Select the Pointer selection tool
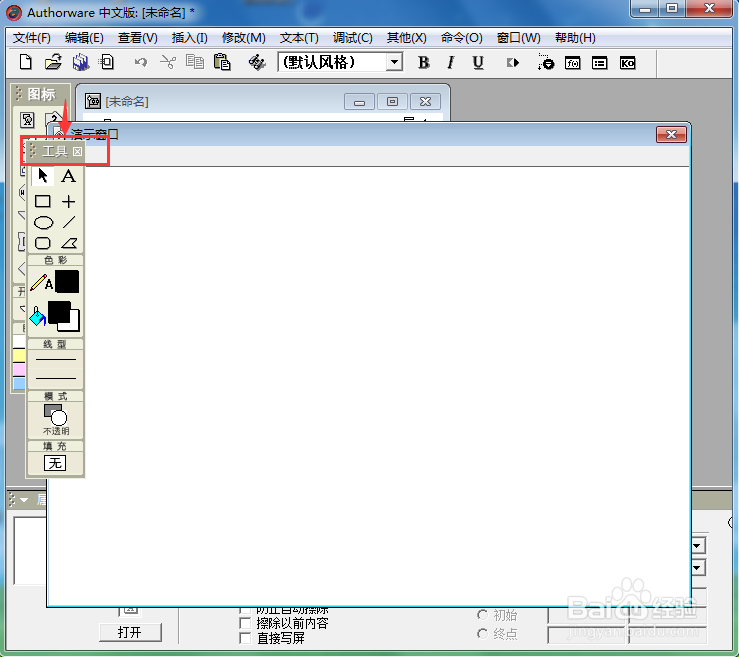Image resolution: width=739 pixels, height=657 pixels. pyautogui.click(x=43, y=176)
